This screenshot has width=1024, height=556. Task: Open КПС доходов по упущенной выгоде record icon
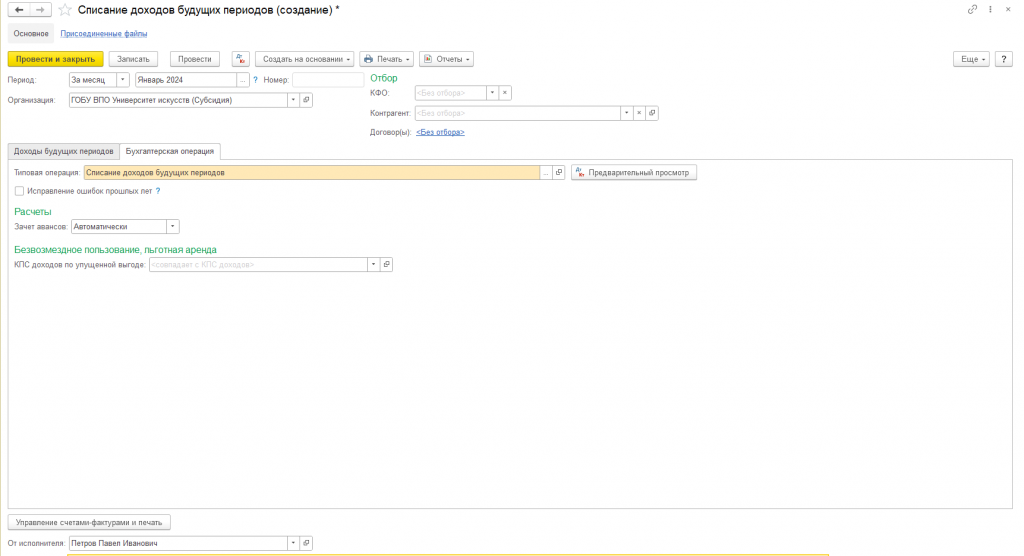click(386, 265)
